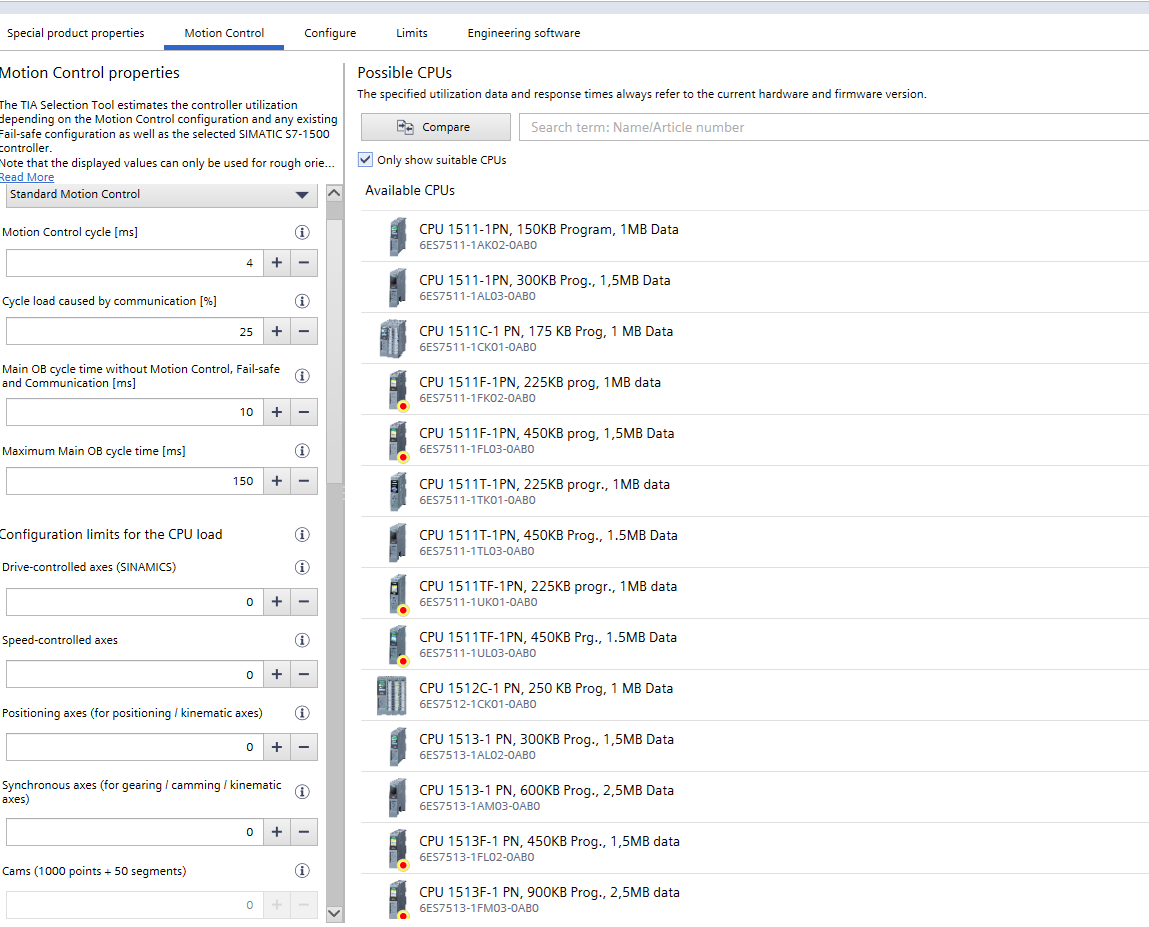Show info for Drive-controlled axes (SINAMICS)
Image resolution: width=1149 pixels, height=927 pixels.
pyautogui.click(x=302, y=567)
